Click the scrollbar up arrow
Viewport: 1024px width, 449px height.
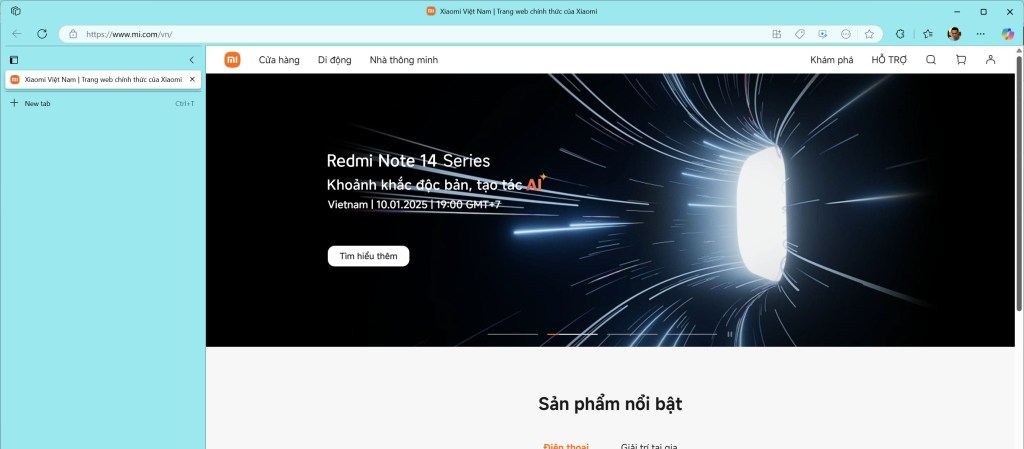pyautogui.click(x=1019, y=50)
